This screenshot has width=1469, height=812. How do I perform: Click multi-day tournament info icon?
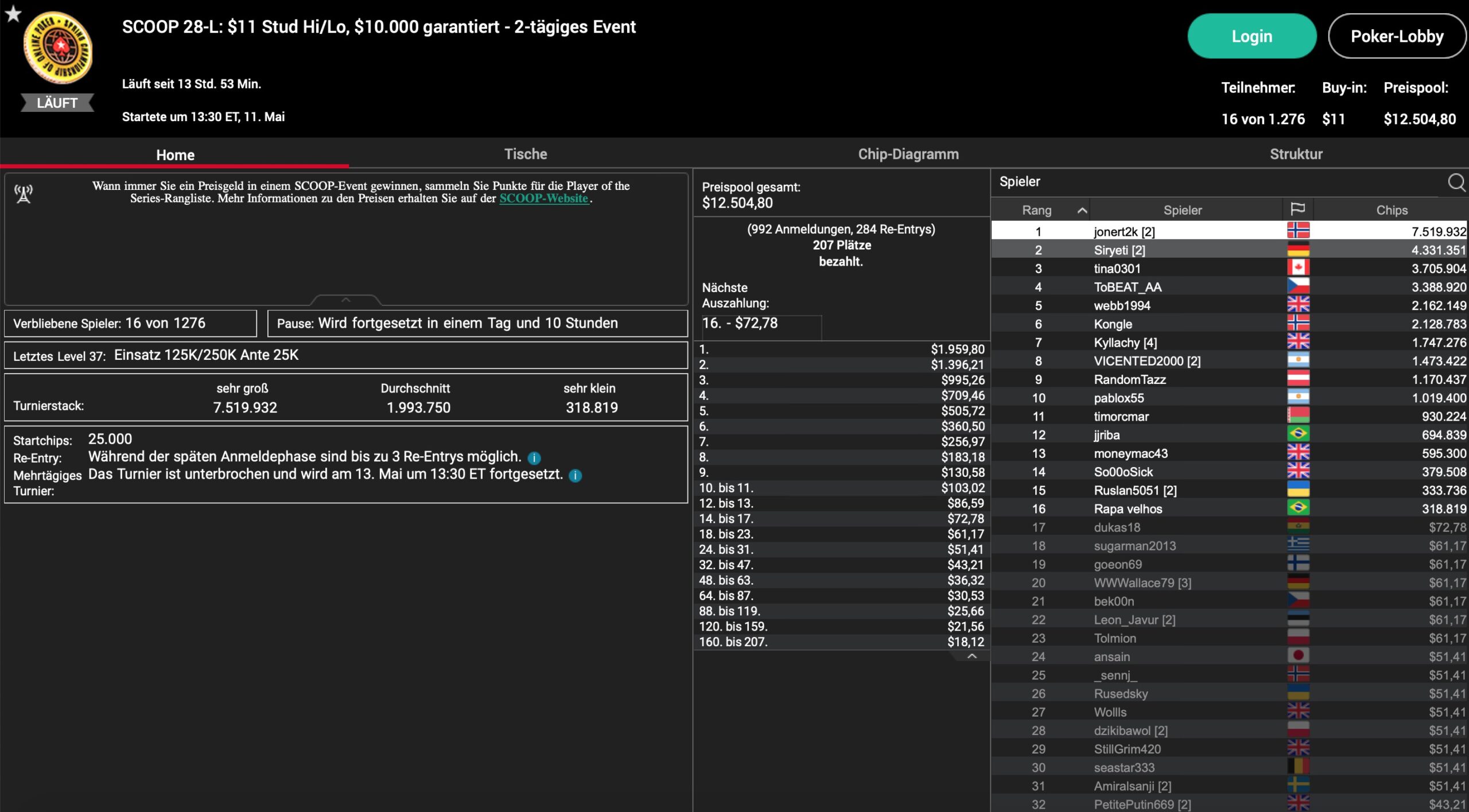coord(575,476)
